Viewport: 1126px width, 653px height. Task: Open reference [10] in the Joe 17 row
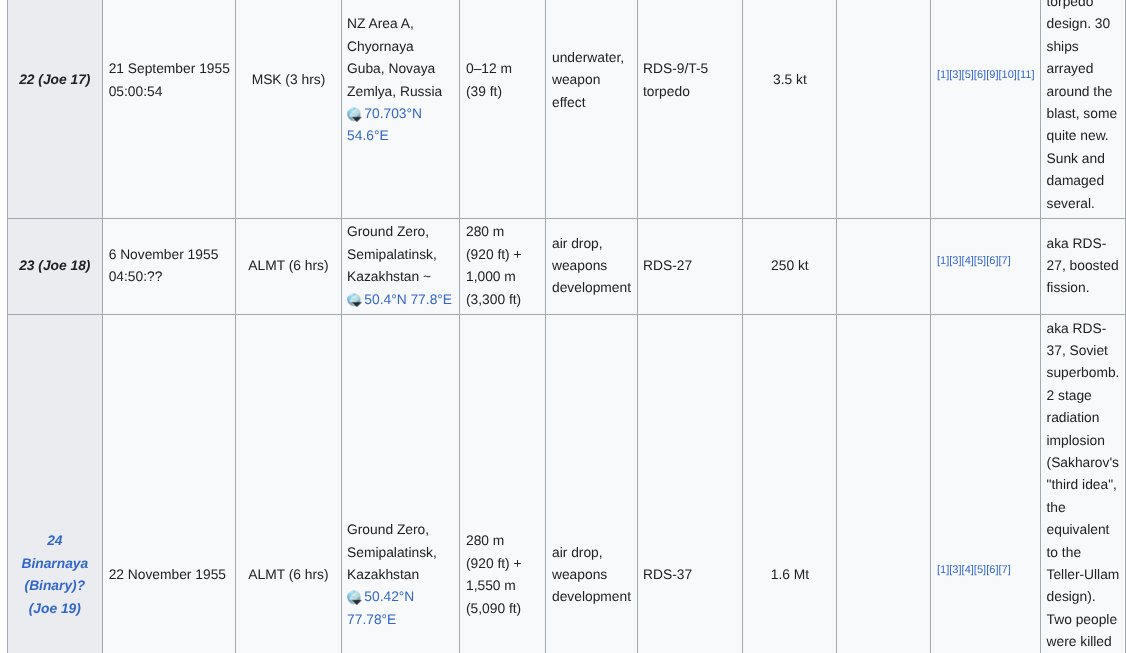click(x=1008, y=75)
